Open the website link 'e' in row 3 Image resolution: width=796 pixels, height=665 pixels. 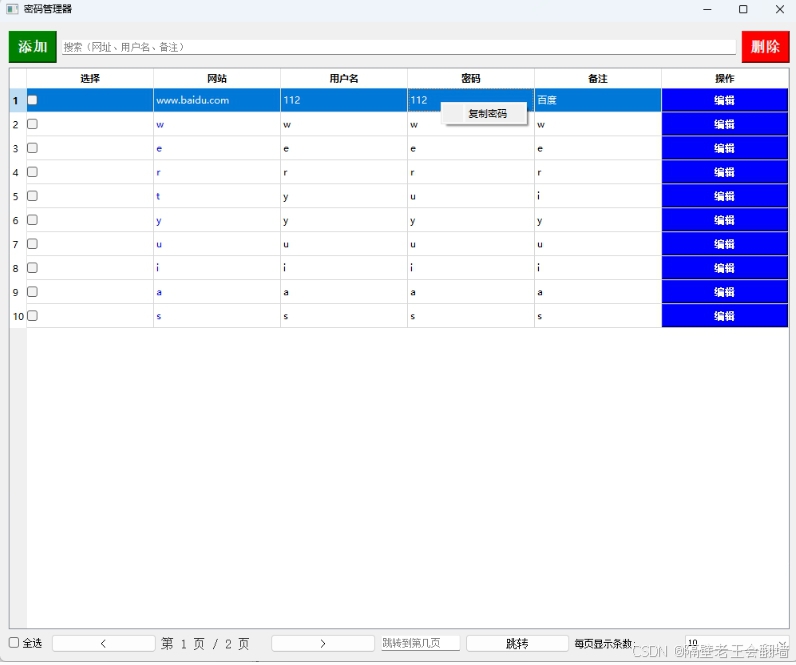tap(159, 148)
